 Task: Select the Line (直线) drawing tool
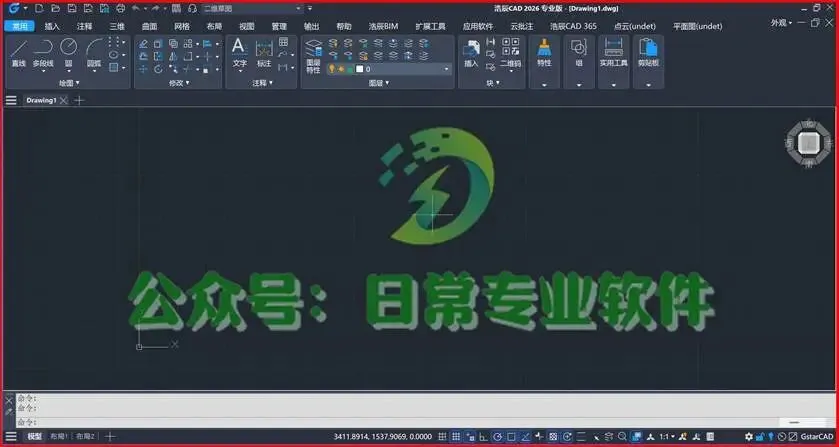tap(19, 53)
